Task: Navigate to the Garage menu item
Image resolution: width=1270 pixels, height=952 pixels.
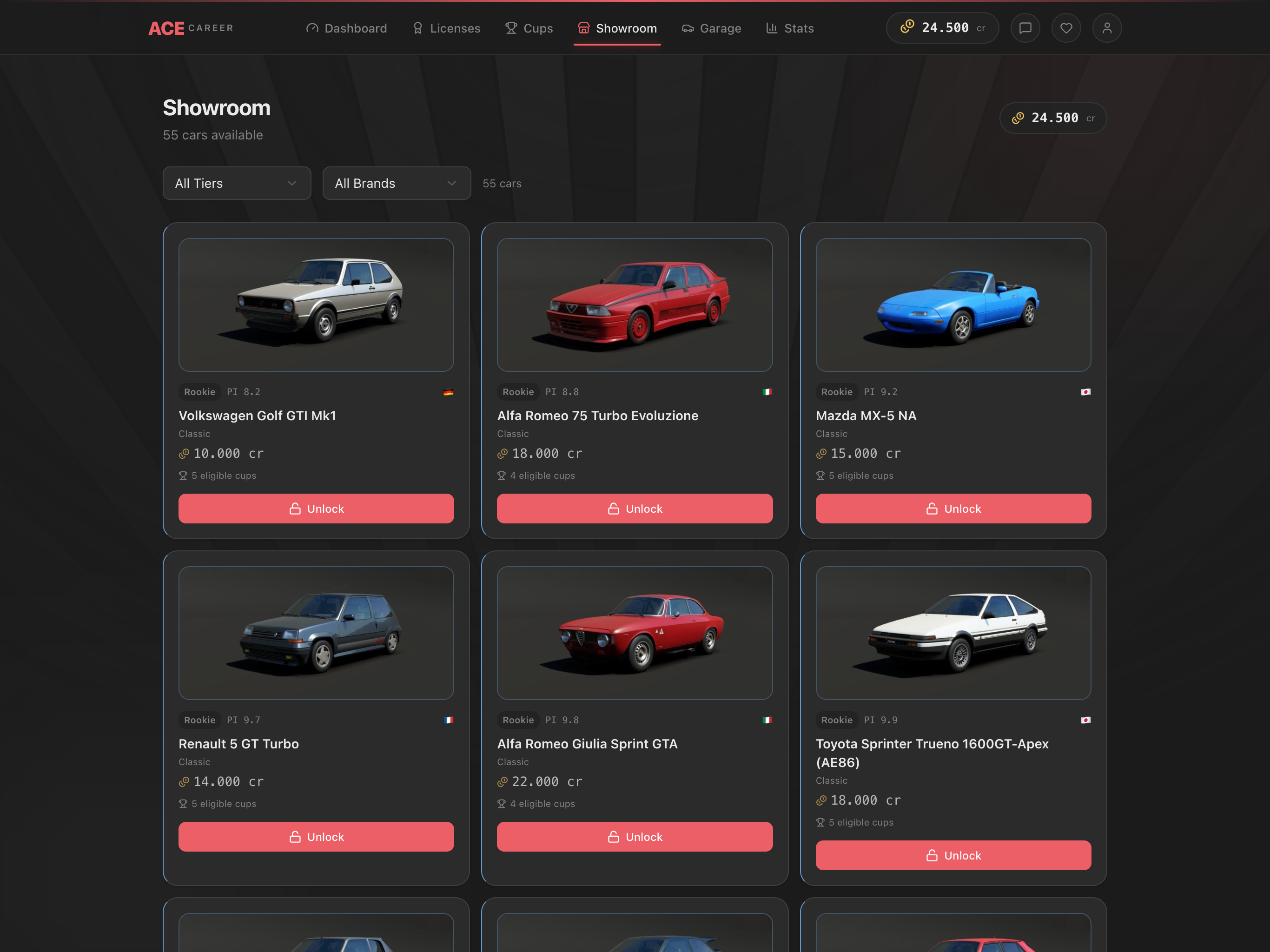Action: [711, 27]
